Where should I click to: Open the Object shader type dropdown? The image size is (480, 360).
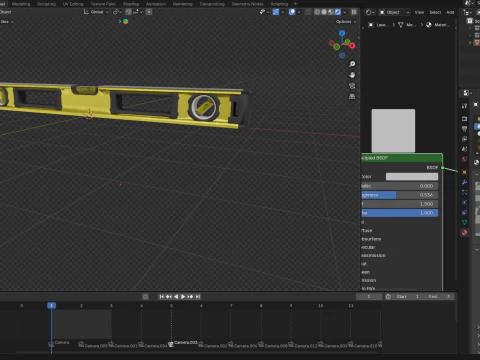[x=394, y=12]
